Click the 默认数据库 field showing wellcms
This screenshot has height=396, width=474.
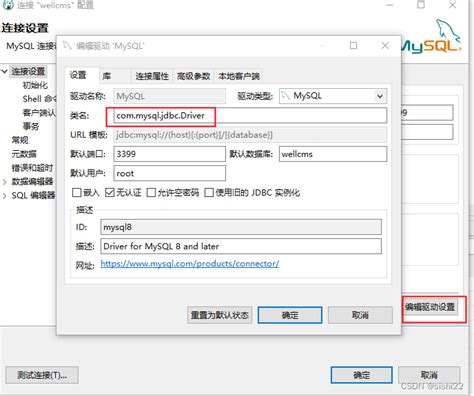tap(333, 154)
